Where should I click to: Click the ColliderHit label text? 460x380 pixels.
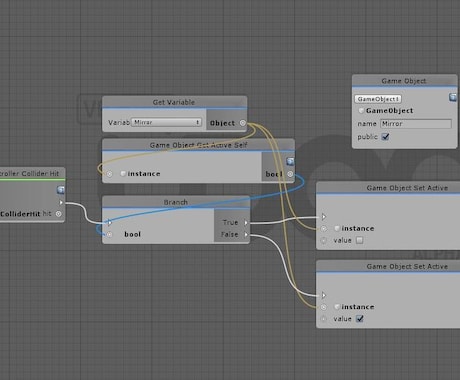pos(20,214)
